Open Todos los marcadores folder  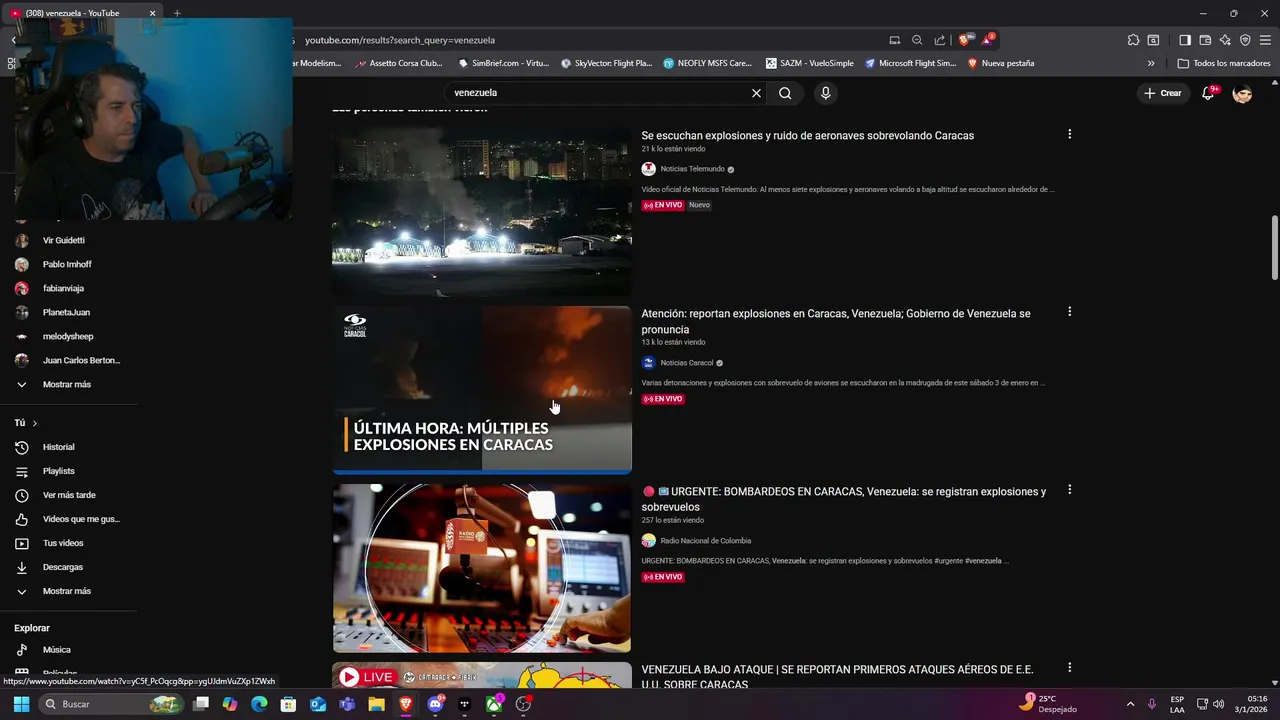tap(1224, 63)
